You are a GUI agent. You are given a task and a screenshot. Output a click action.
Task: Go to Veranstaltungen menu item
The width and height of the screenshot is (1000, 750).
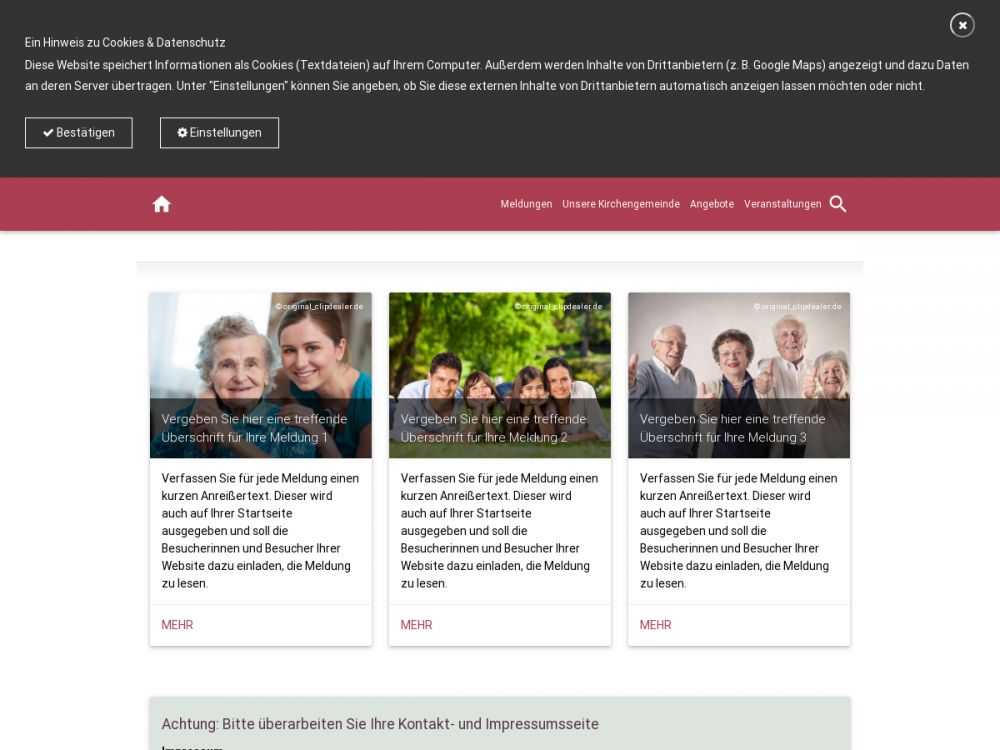783,204
